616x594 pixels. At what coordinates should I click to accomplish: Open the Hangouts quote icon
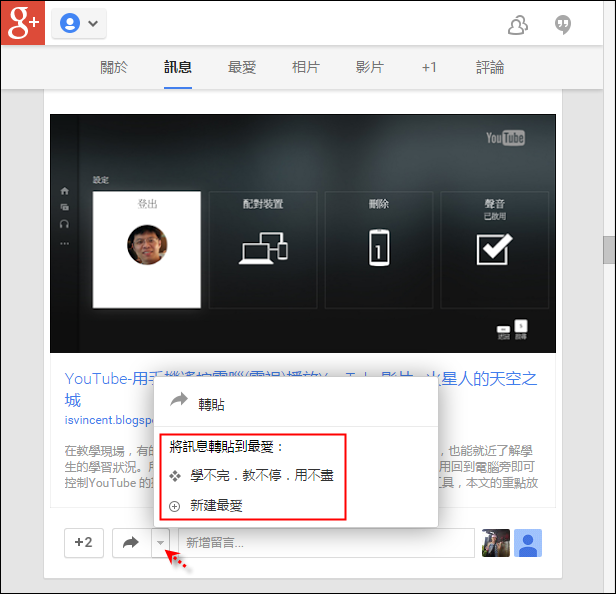563,25
